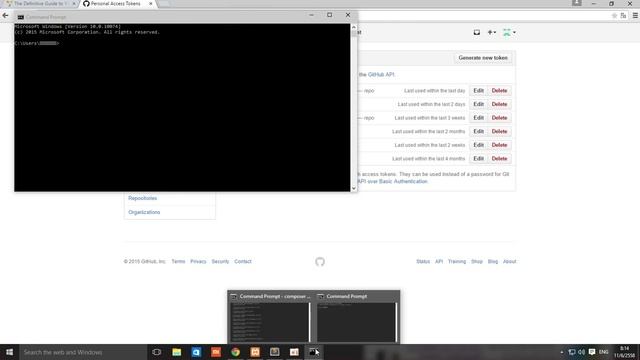
Task: Open the Chrome hamburger menu
Action: coord(635,16)
